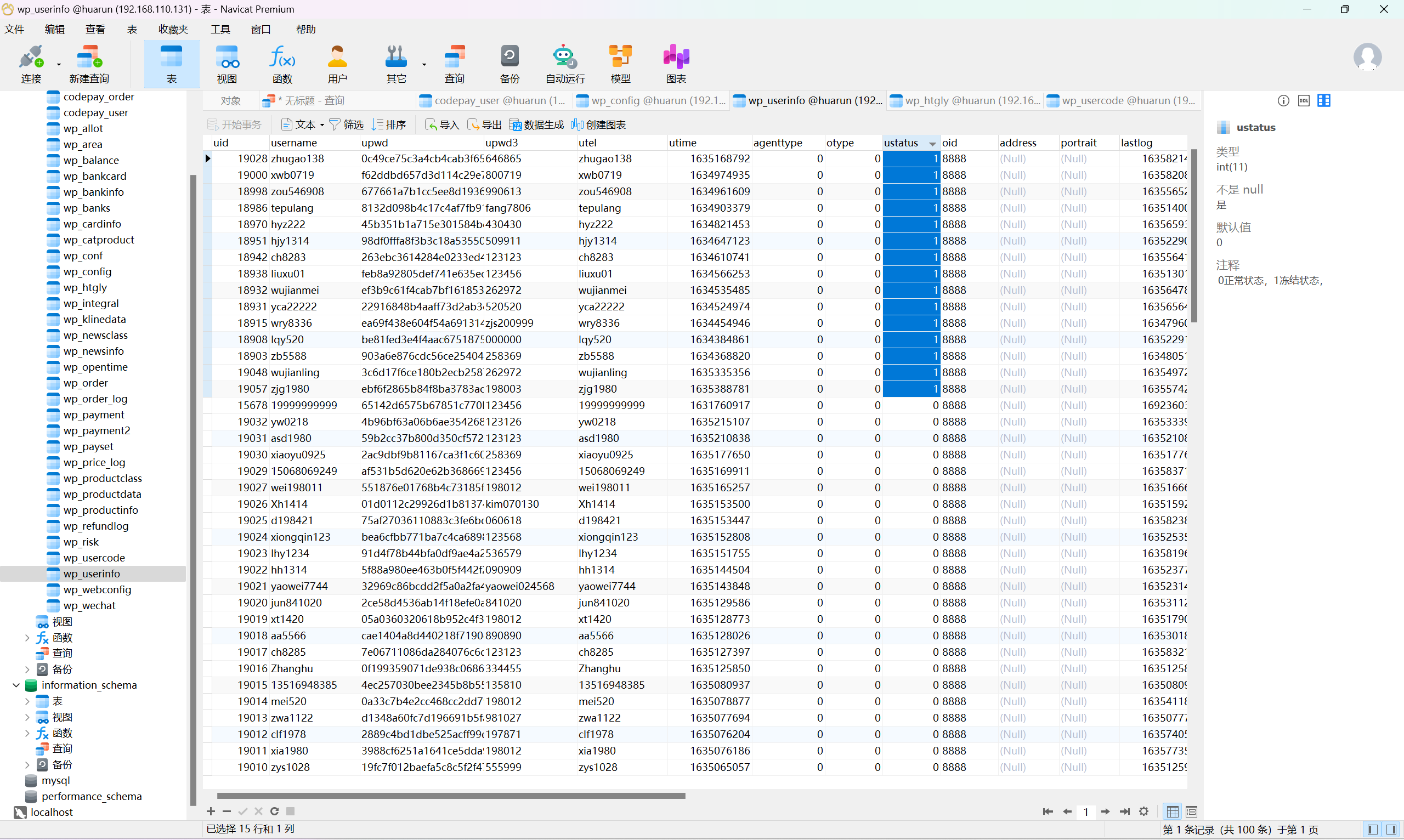Screen dimensions: 1404x840
Task: Open the Model (模型) toolbar icon
Action: pos(620,64)
